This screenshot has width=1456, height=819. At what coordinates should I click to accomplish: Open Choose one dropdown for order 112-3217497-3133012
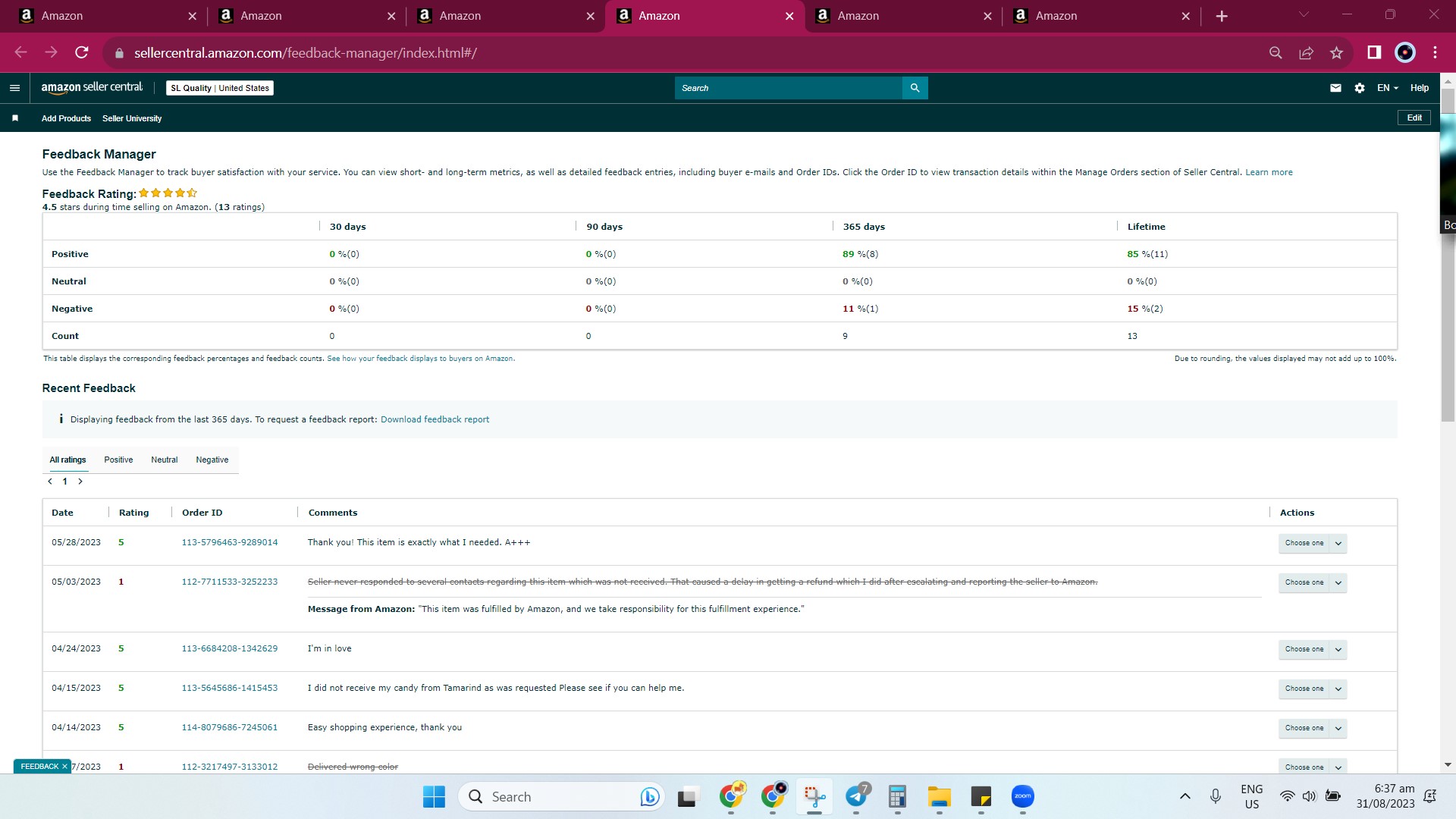point(1312,767)
